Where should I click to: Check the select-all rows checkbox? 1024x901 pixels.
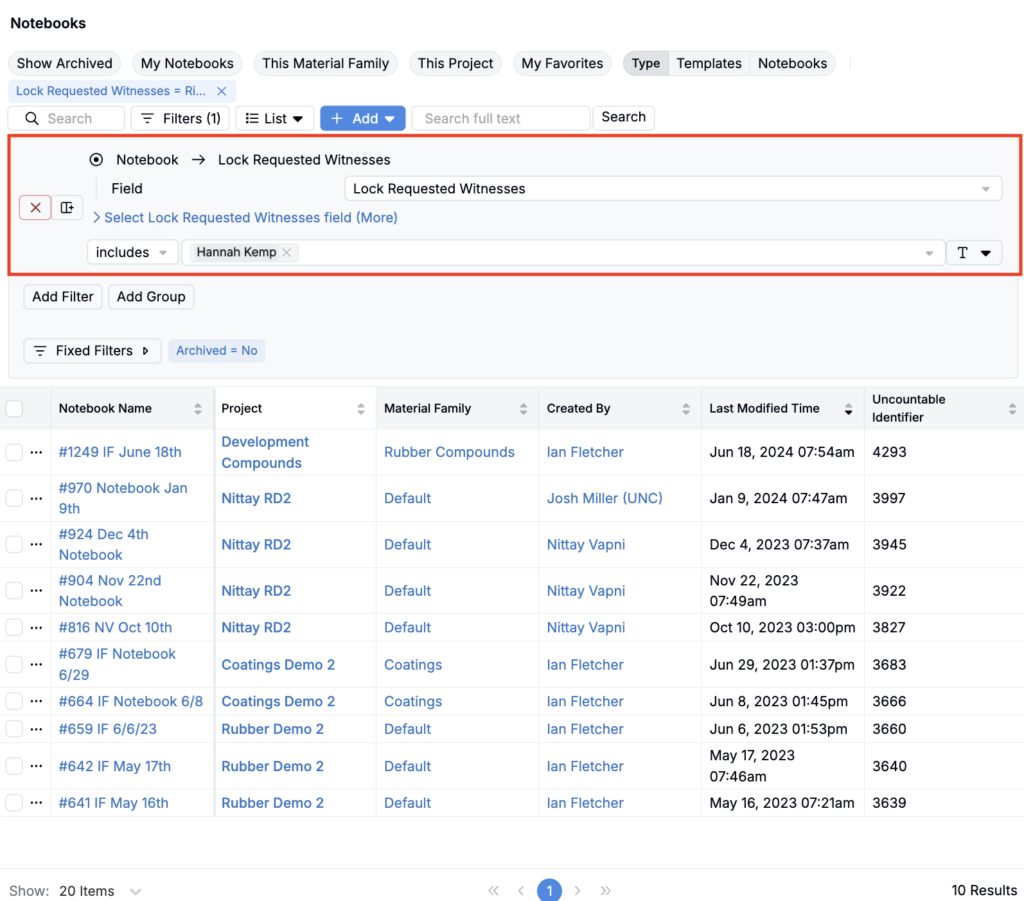pos(14,408)
